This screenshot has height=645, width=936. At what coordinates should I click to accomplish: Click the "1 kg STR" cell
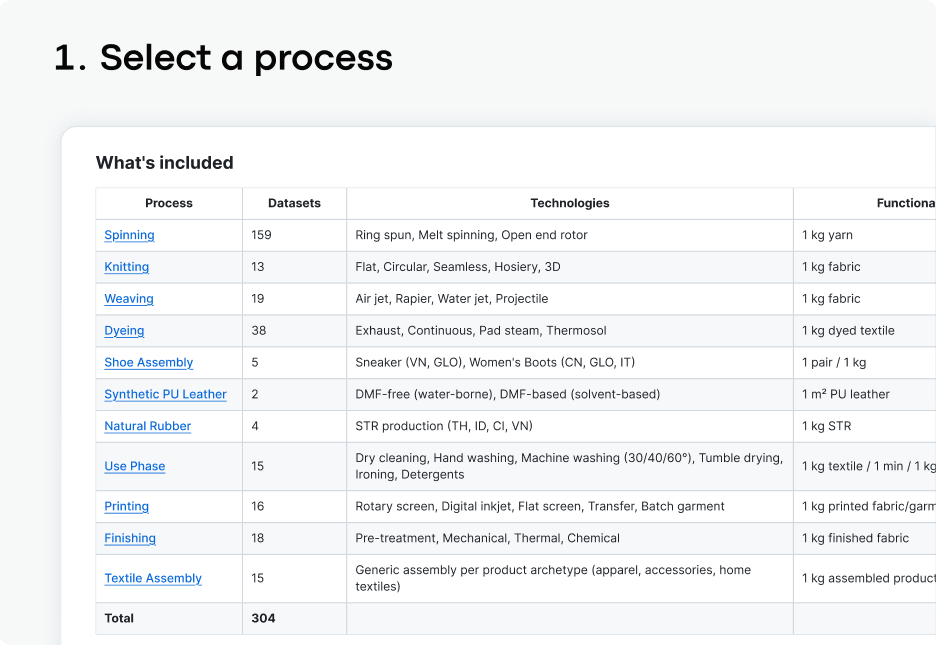point(865,426)
